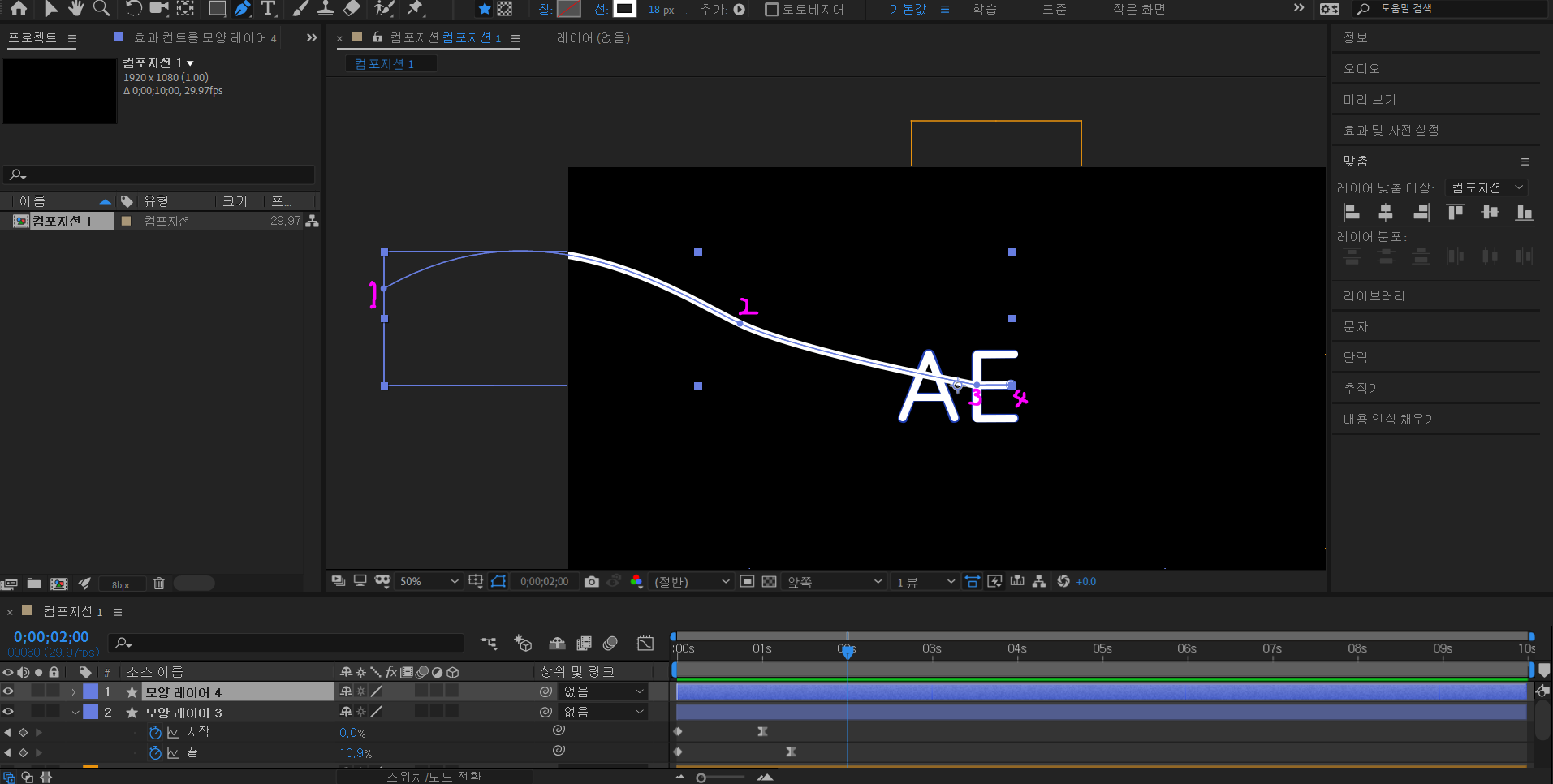The height and width of the screenshot is (784, 1553).
Task: Open the (절반) resolution dropdown
Action: tap(692, 581)
